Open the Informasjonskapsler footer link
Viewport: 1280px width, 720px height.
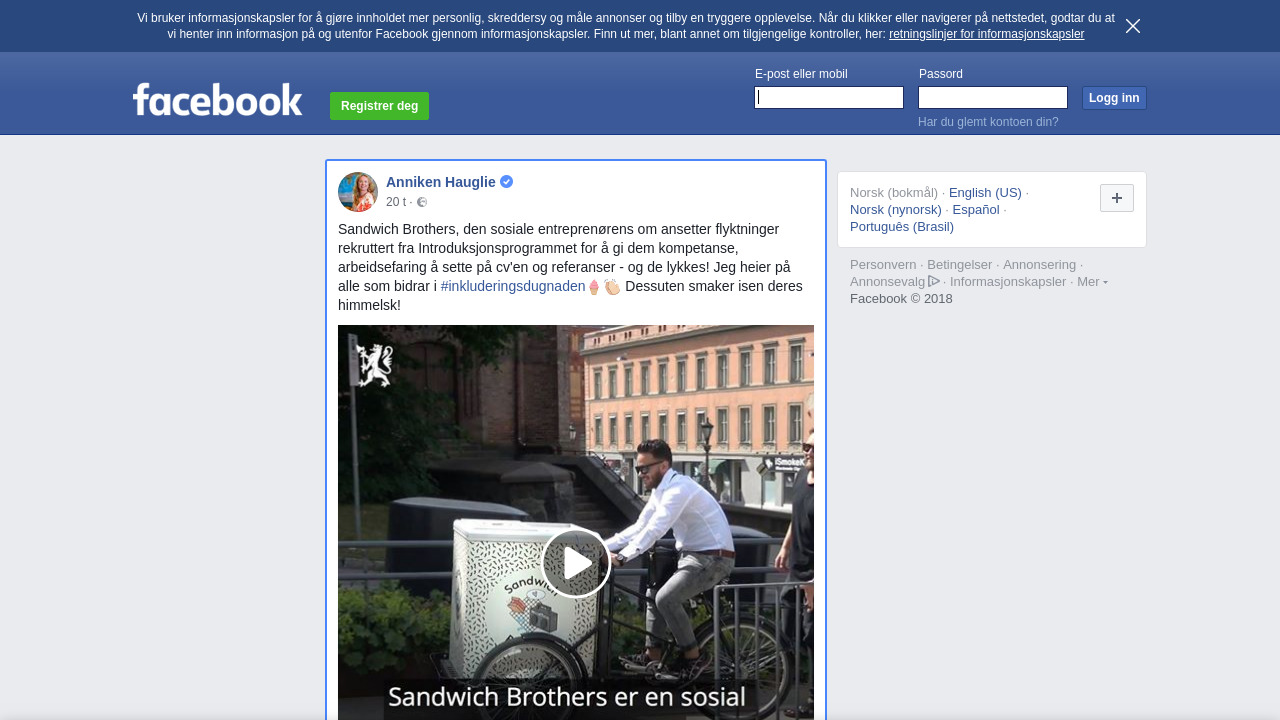pyautogui.click(x=1008, y=282)
